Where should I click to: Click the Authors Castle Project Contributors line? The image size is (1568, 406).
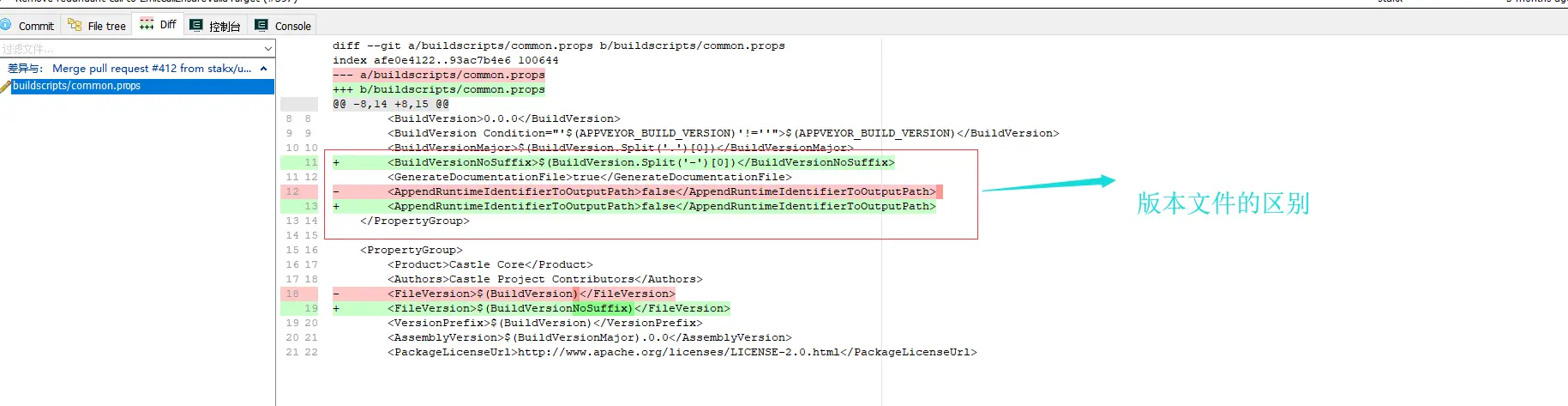coord(545,279)
